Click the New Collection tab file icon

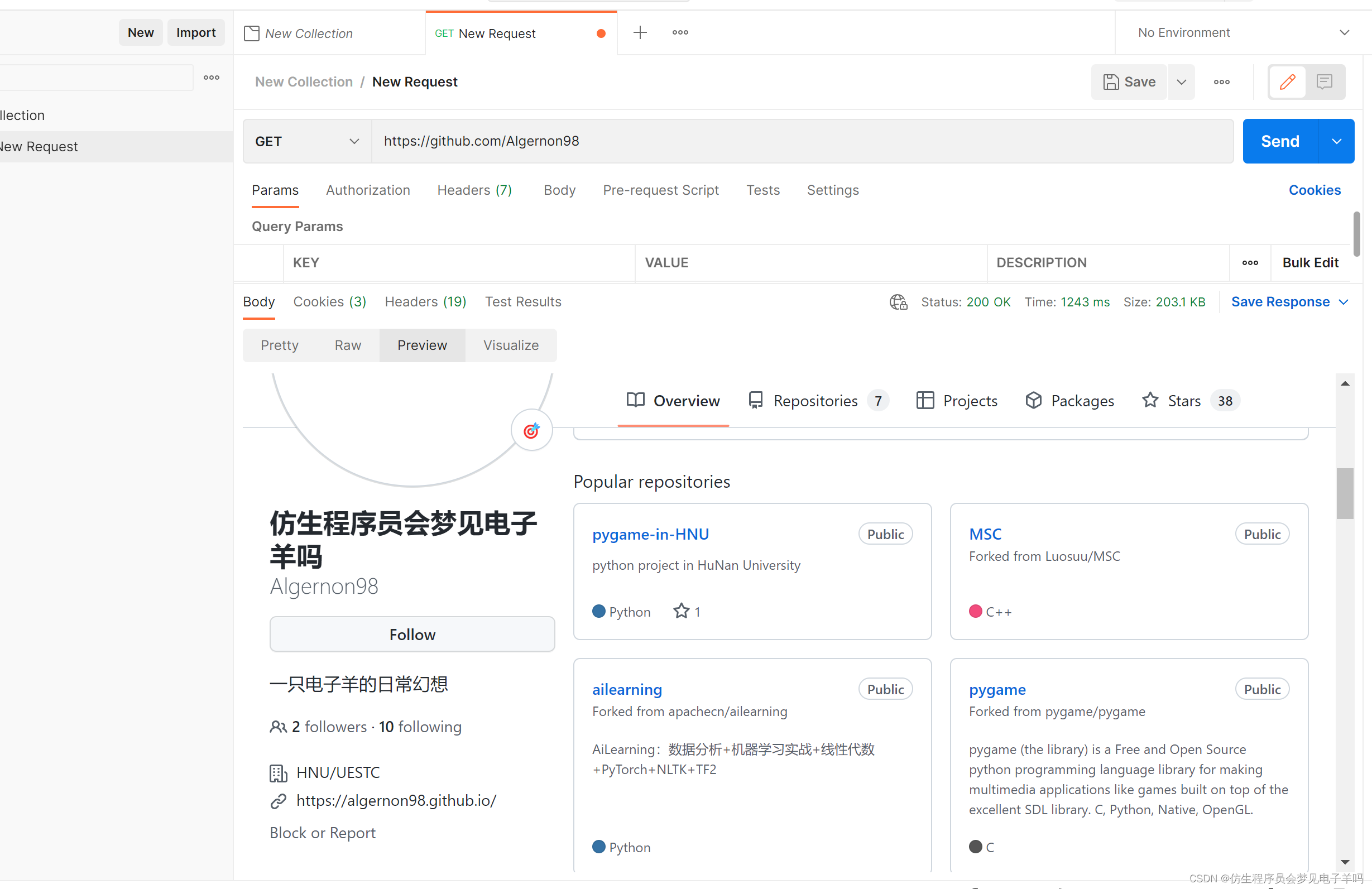click(251, 33)
